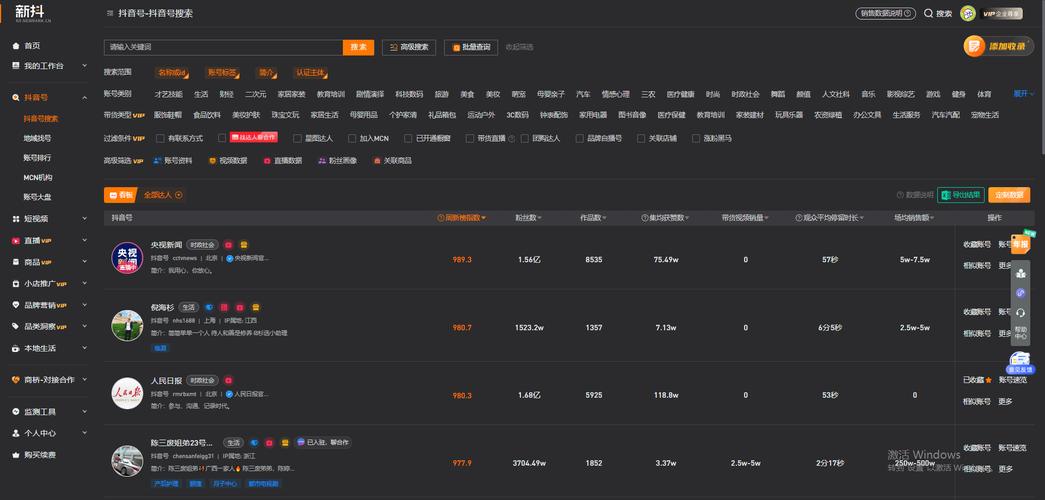The height and width of the screenshot is (500, 1045).
Task: Click 倪海杉 account avatar
Action: click(127, 325)
